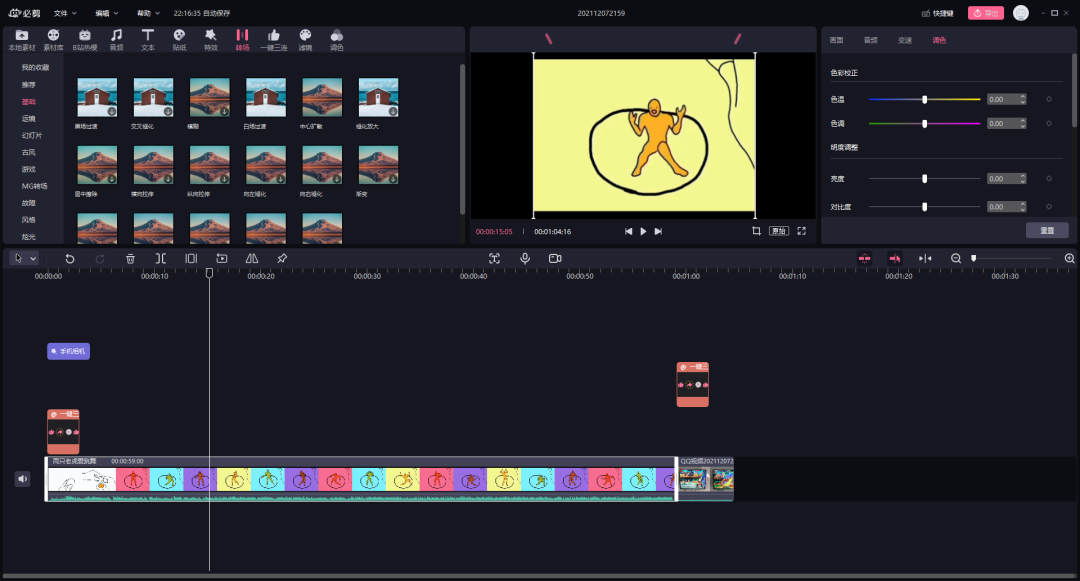Delete selected clip with trash icon

[x=130, y=258]
